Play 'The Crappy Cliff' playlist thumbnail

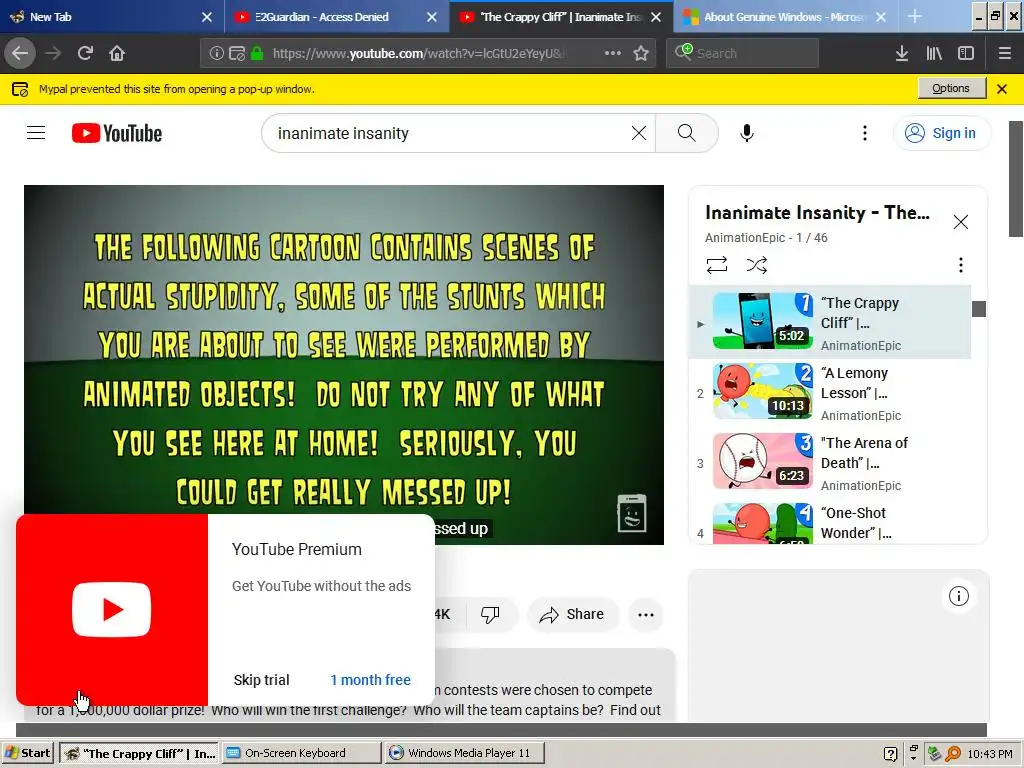point(763,321)
